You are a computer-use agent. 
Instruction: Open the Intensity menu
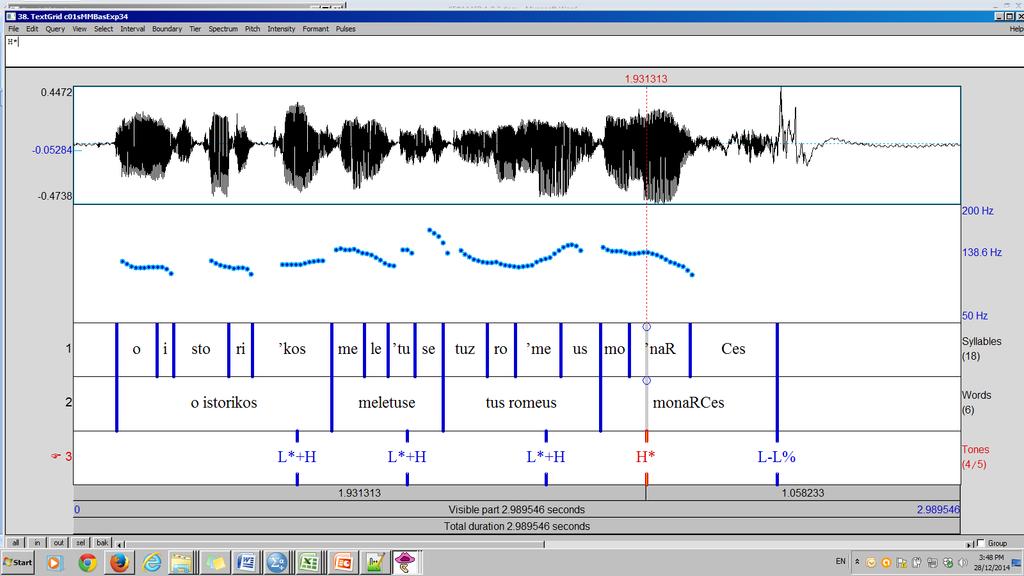coord(281,29)
